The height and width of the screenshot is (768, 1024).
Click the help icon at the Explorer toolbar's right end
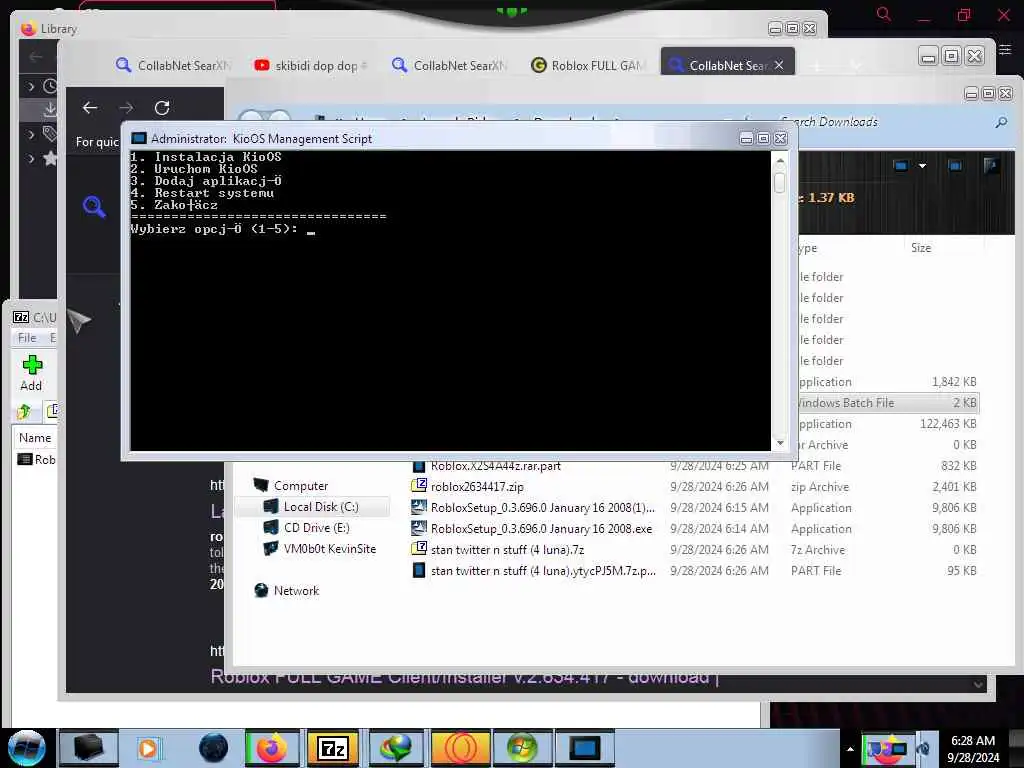pyautogui.click(x=991, y=166)
